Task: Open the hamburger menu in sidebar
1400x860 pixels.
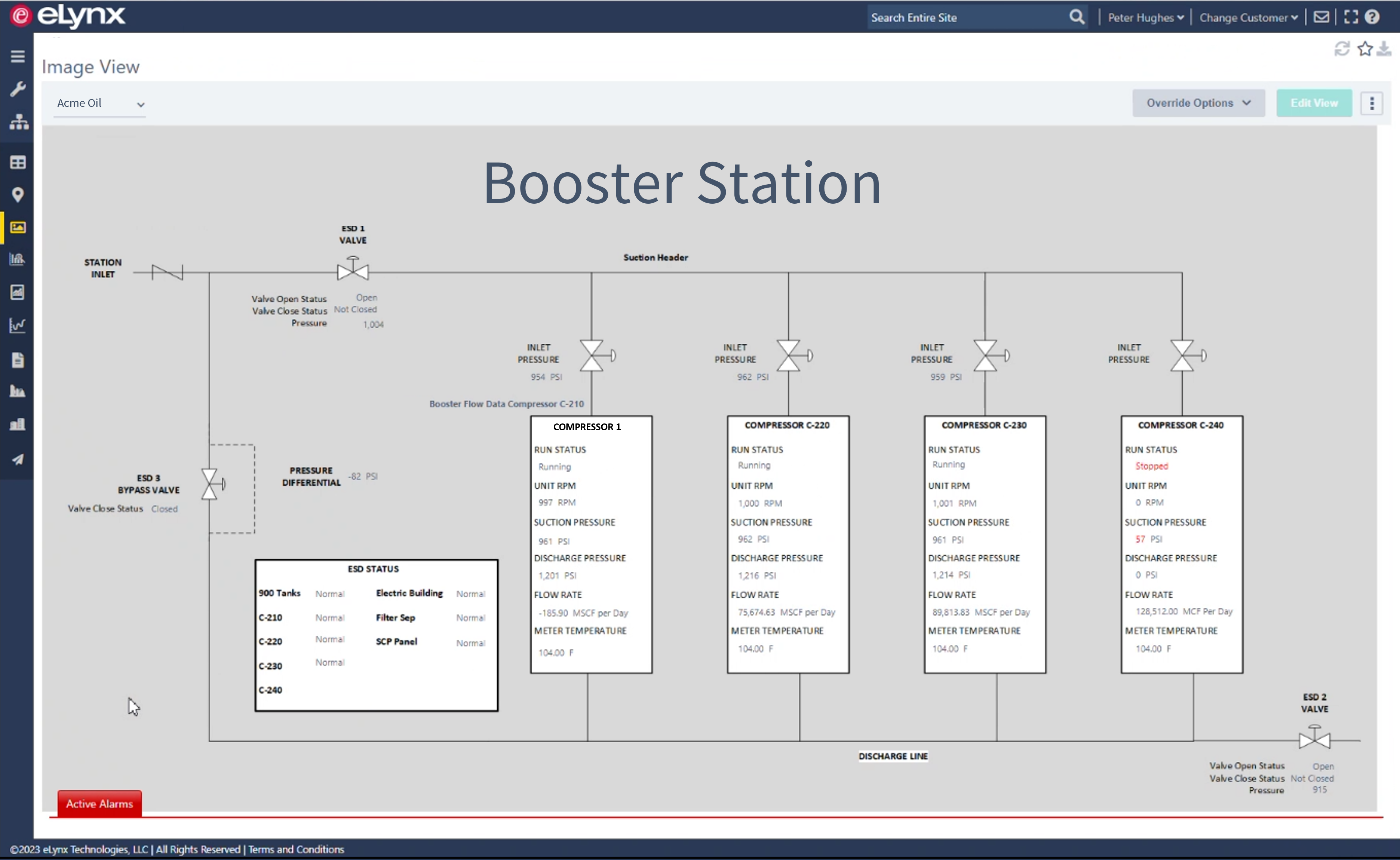Action: pyautogui.click(x=18, y=56)
